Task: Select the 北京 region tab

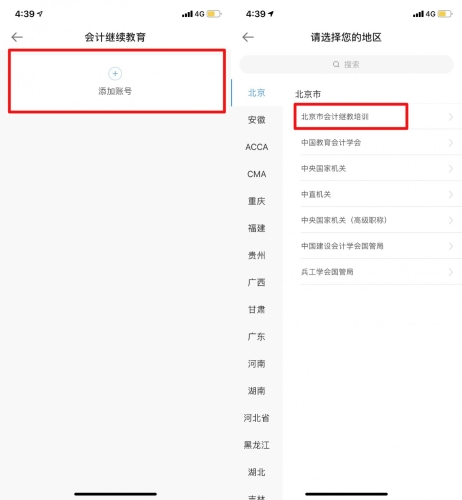Action: (x=256, y=93)
